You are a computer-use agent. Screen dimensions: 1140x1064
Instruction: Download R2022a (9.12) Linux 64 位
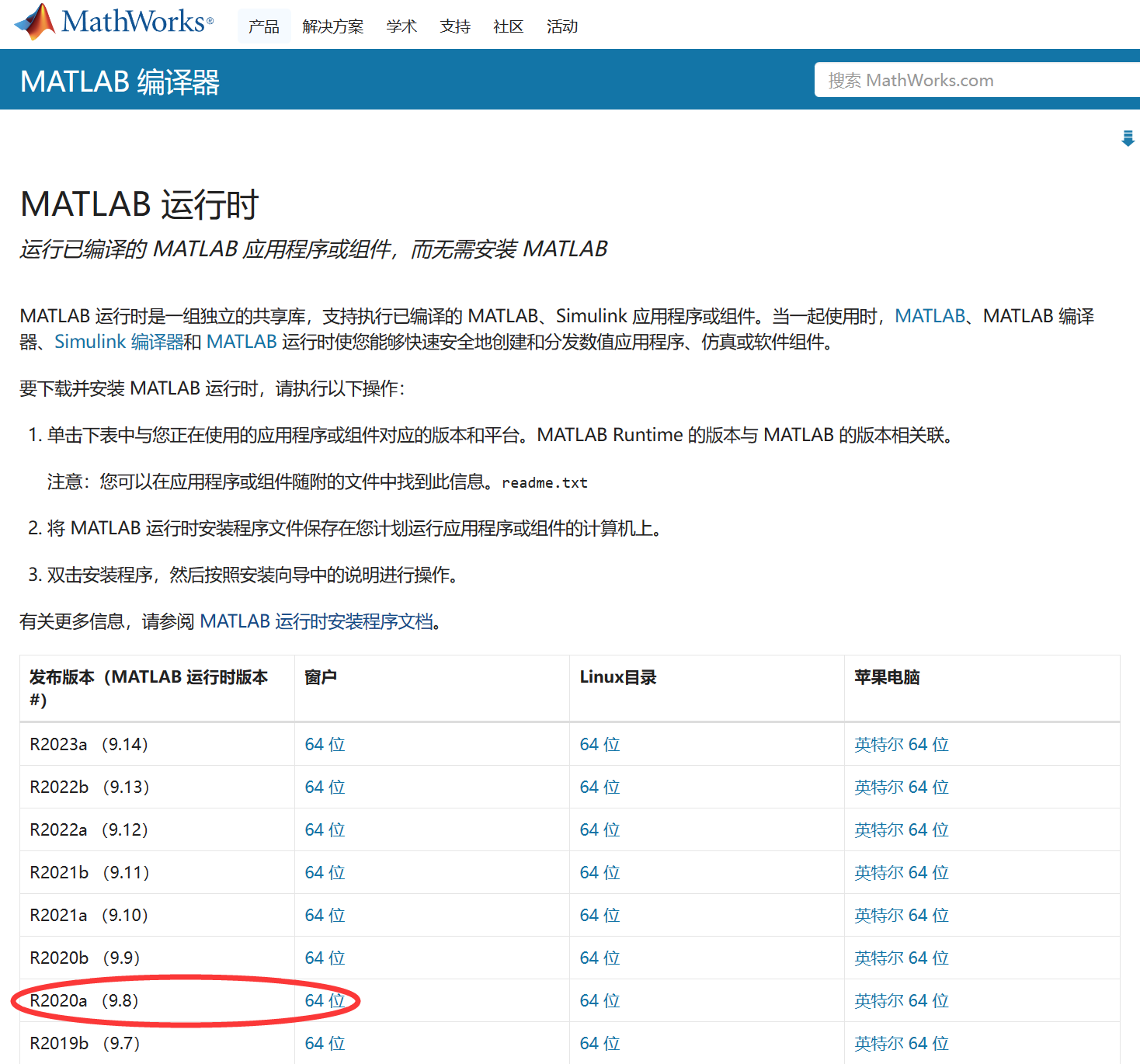coord(600,829)
